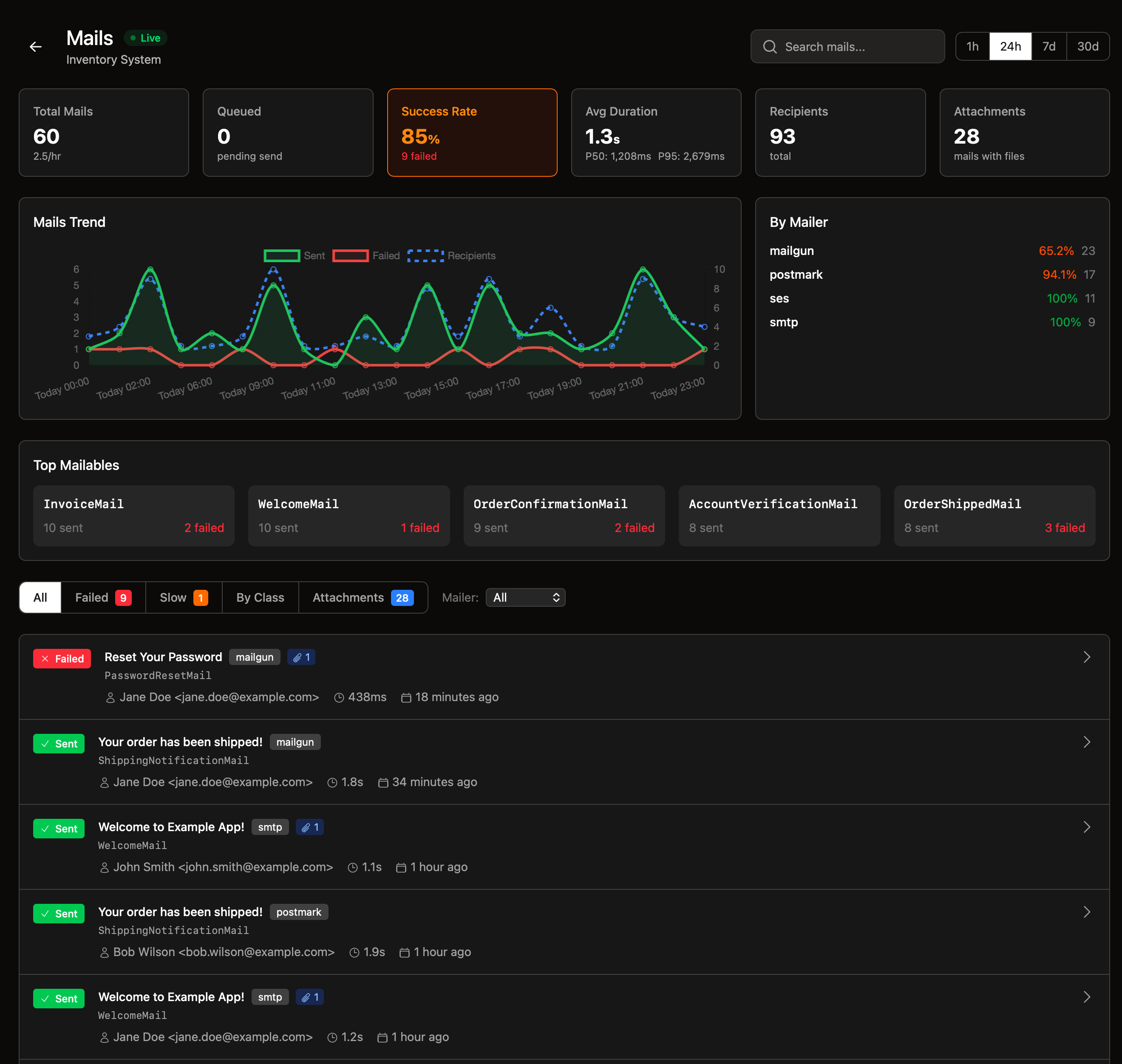Viewport: 1122px width, 1064px height.
Task: Click the Today 21:00 peak chart point
Action: [x=643, y=269]
